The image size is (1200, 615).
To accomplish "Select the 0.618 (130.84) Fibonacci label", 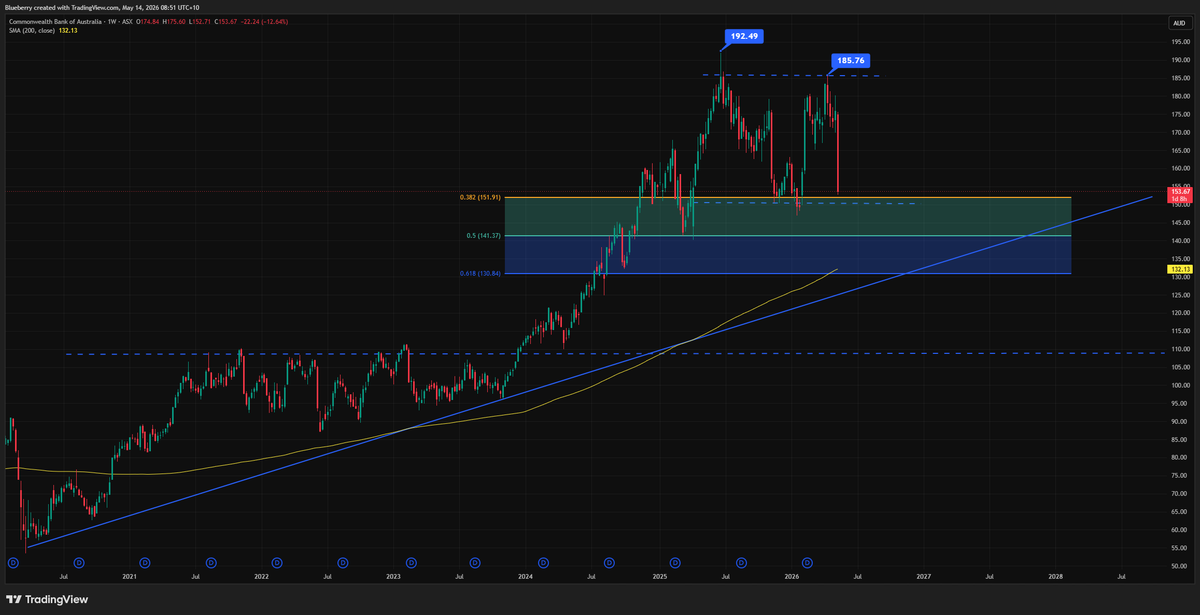I will click(479, 273).
